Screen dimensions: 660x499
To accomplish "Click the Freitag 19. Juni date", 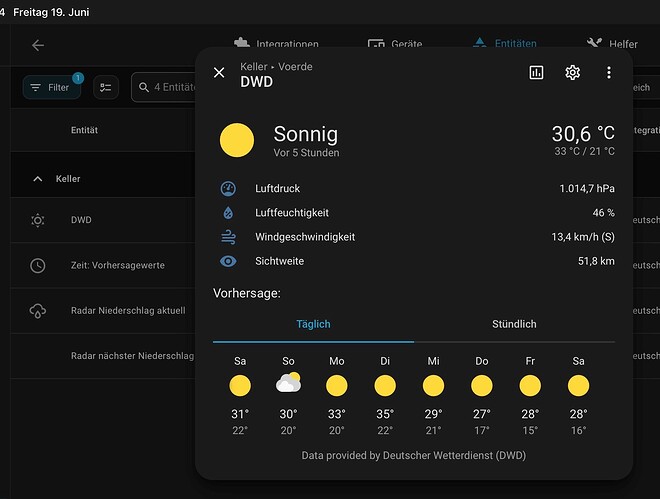I will pyautogui.click(x=51, y=12).
